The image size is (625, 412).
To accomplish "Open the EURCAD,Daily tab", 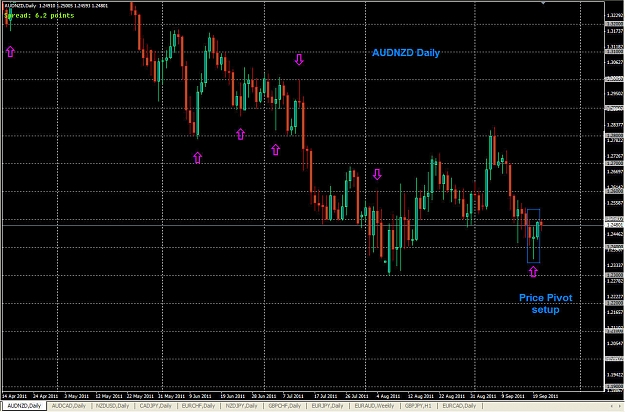I will pos(459,406).
